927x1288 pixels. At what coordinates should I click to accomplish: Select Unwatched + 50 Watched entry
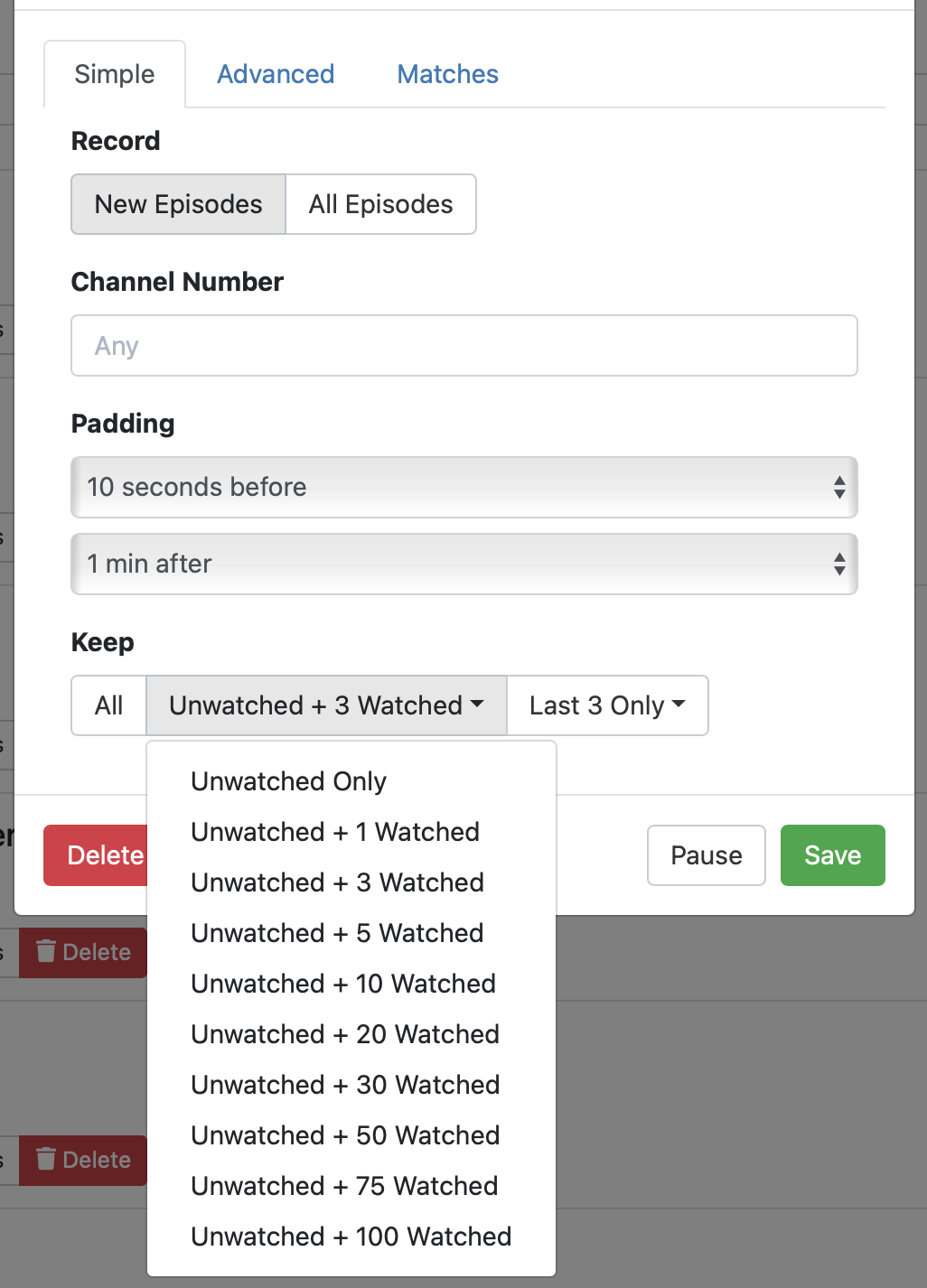tap(345, 1135)
